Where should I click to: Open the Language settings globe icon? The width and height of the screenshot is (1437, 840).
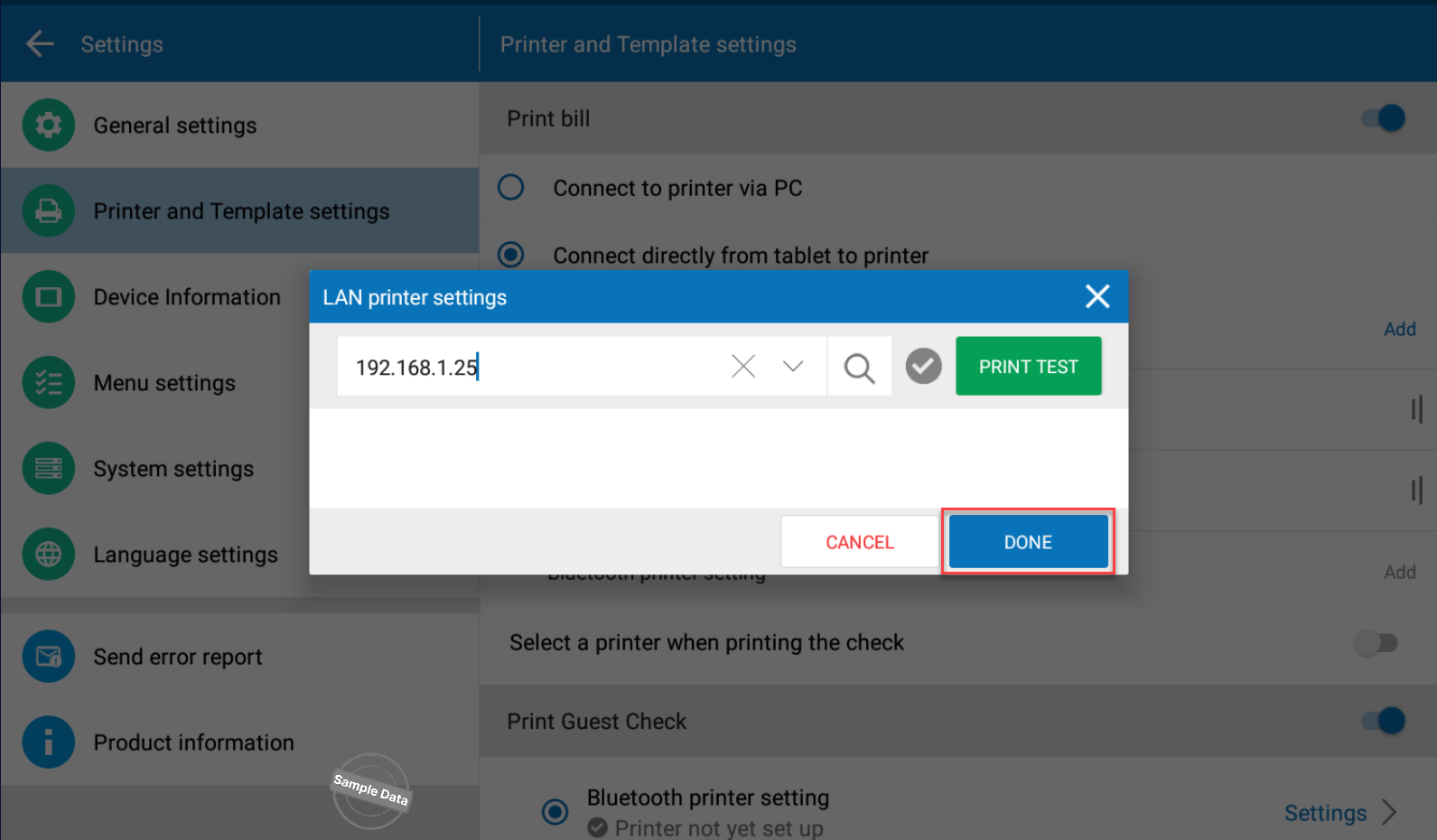pos(49,554)
